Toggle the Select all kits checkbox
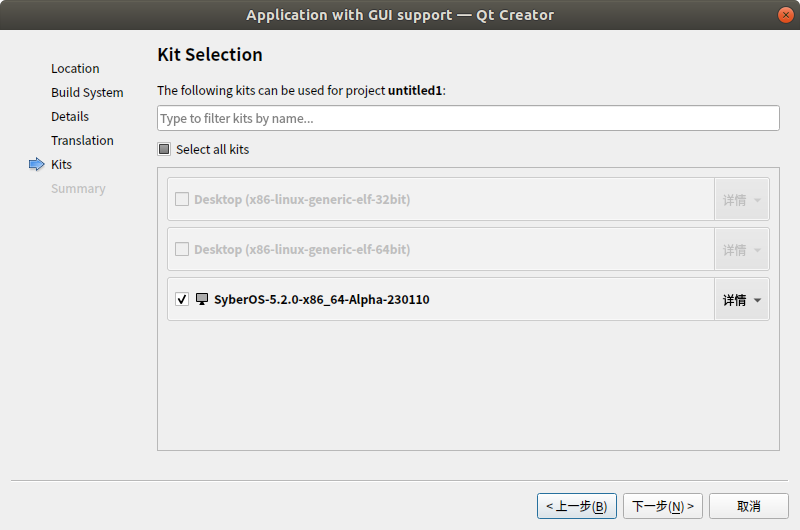This screenshot has width=800, height=530. click(164, 150)
